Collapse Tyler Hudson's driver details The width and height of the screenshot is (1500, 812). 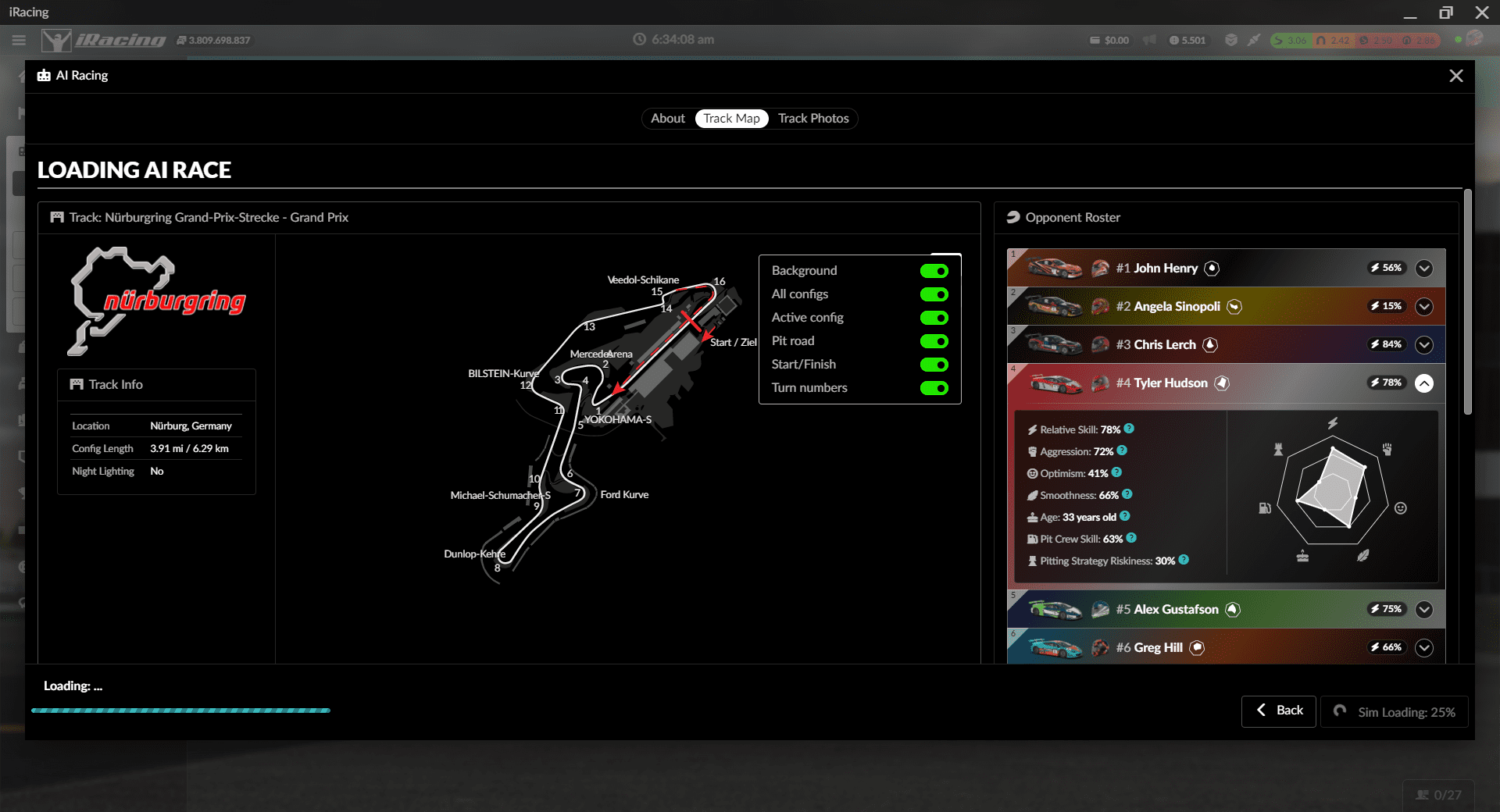tap(1424, 383)
